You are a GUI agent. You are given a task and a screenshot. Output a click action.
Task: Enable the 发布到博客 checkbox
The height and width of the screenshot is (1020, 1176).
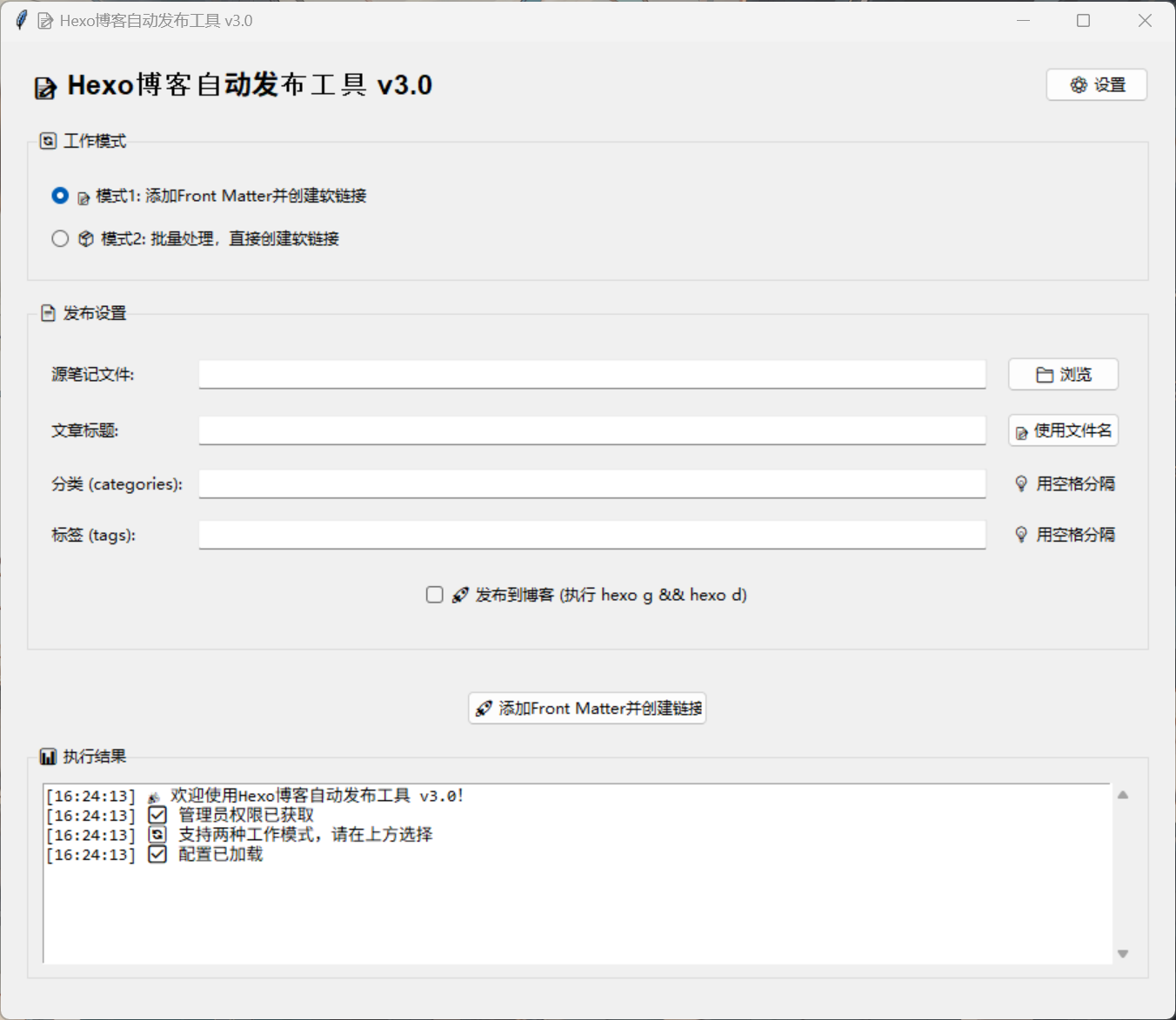435,595
